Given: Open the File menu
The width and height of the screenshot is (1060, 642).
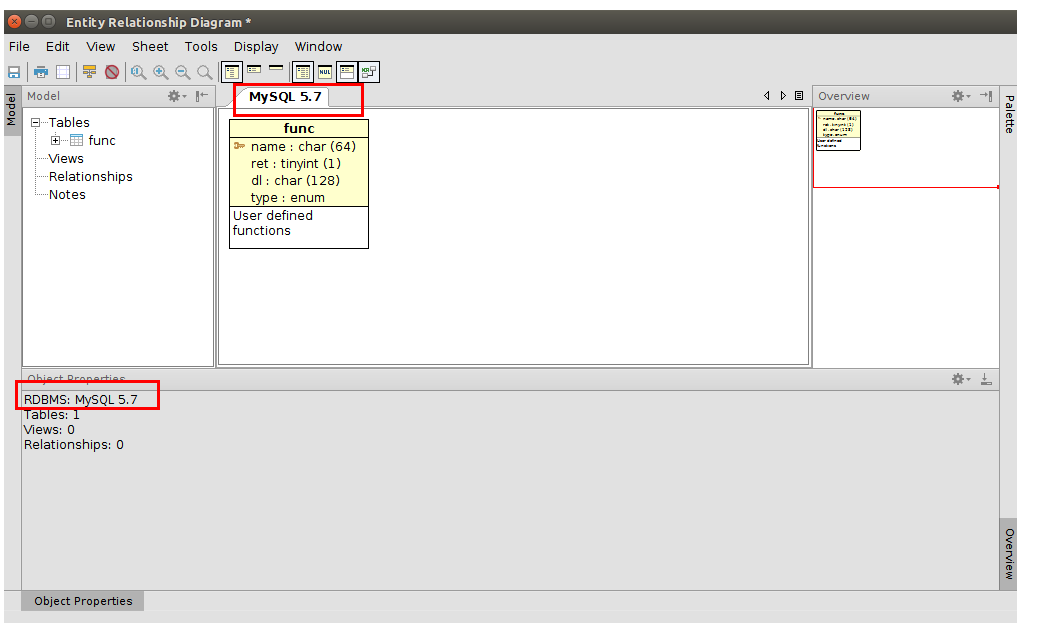Looking at the screenshot, I should tap(19, 47).
